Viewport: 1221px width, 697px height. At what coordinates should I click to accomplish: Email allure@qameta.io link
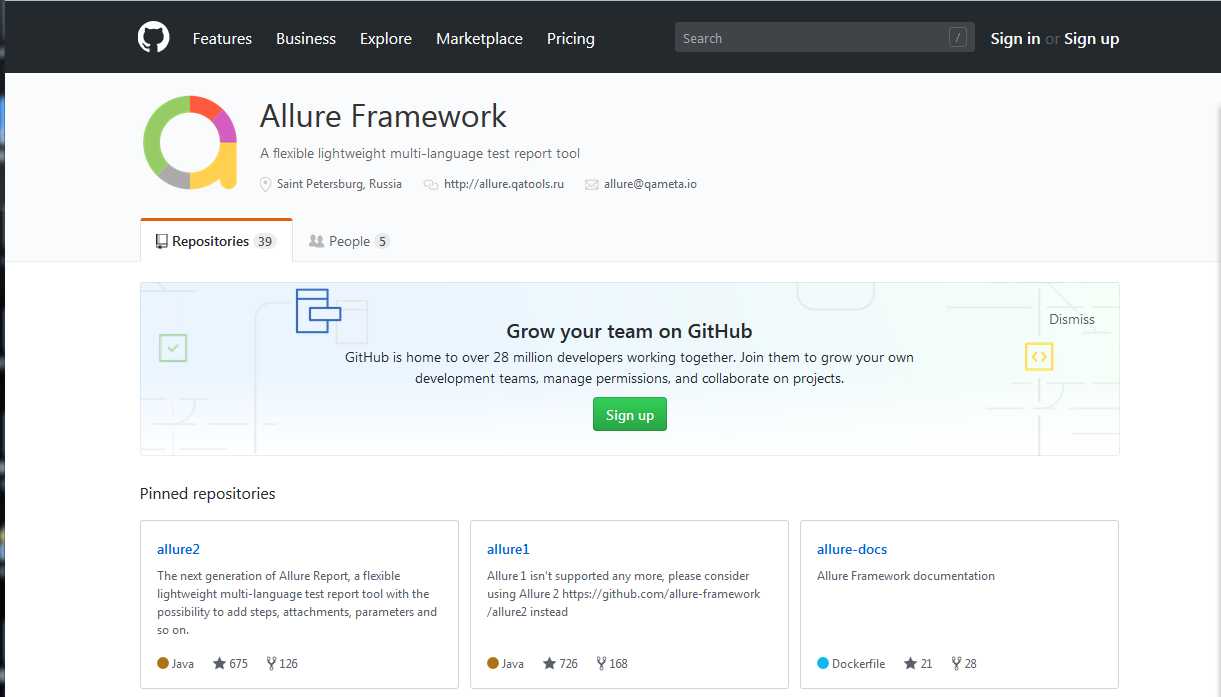click(x=650, y=184)
